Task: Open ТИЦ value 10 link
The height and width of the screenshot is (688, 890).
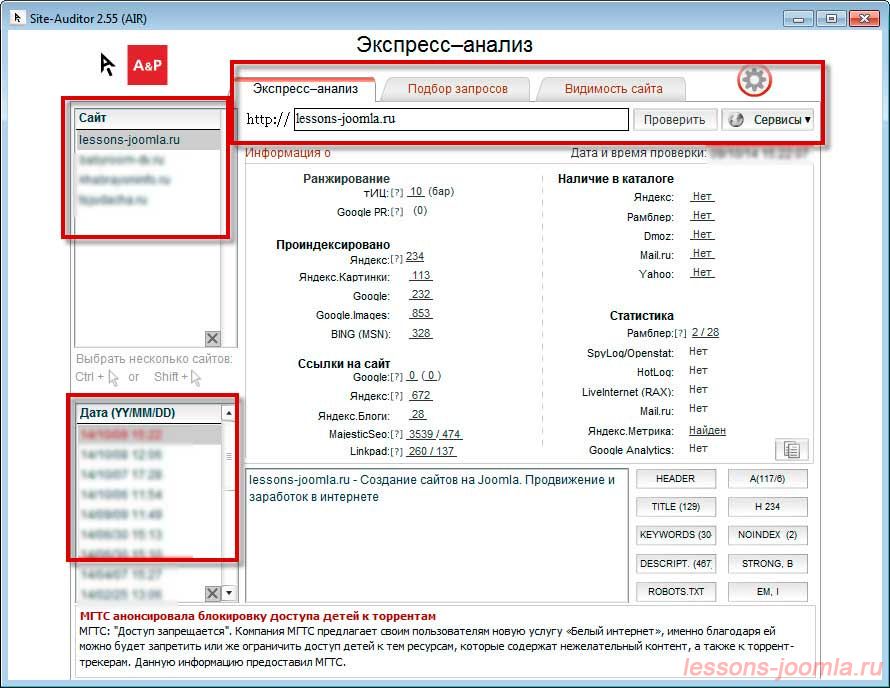Action: [x=416, y=192]
